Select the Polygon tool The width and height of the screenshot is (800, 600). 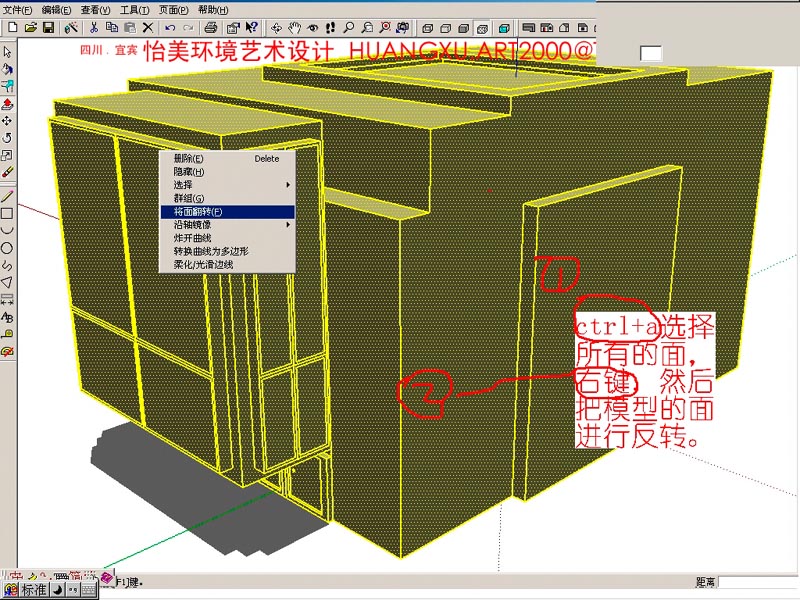(7, 282)
